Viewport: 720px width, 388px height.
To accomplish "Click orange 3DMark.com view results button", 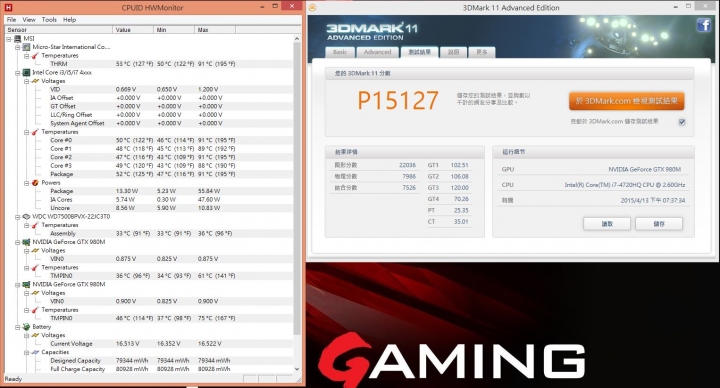I will point(626,101).
